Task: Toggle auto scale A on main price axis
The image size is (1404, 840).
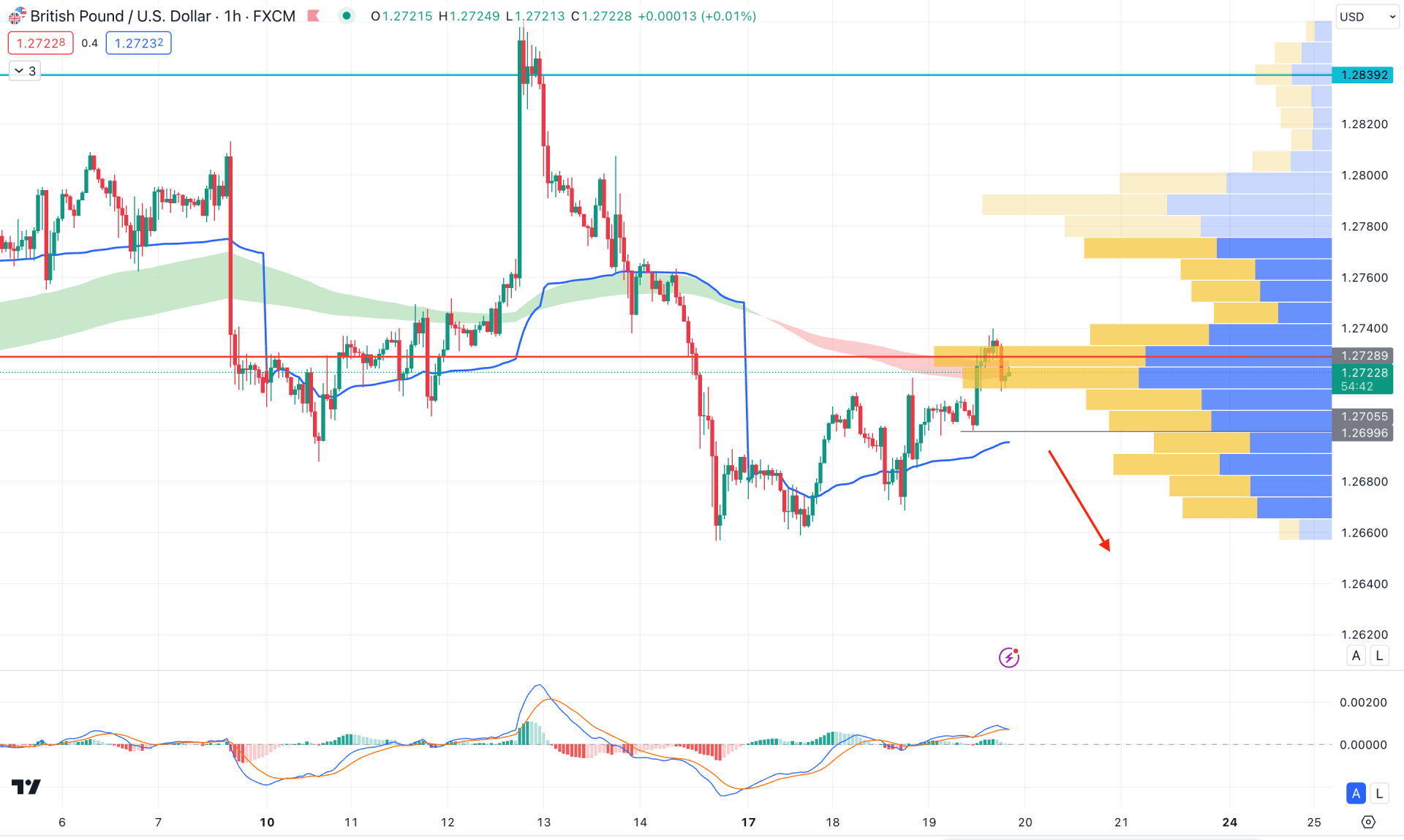Action: pyautogui.click(x=1356, y=655)
